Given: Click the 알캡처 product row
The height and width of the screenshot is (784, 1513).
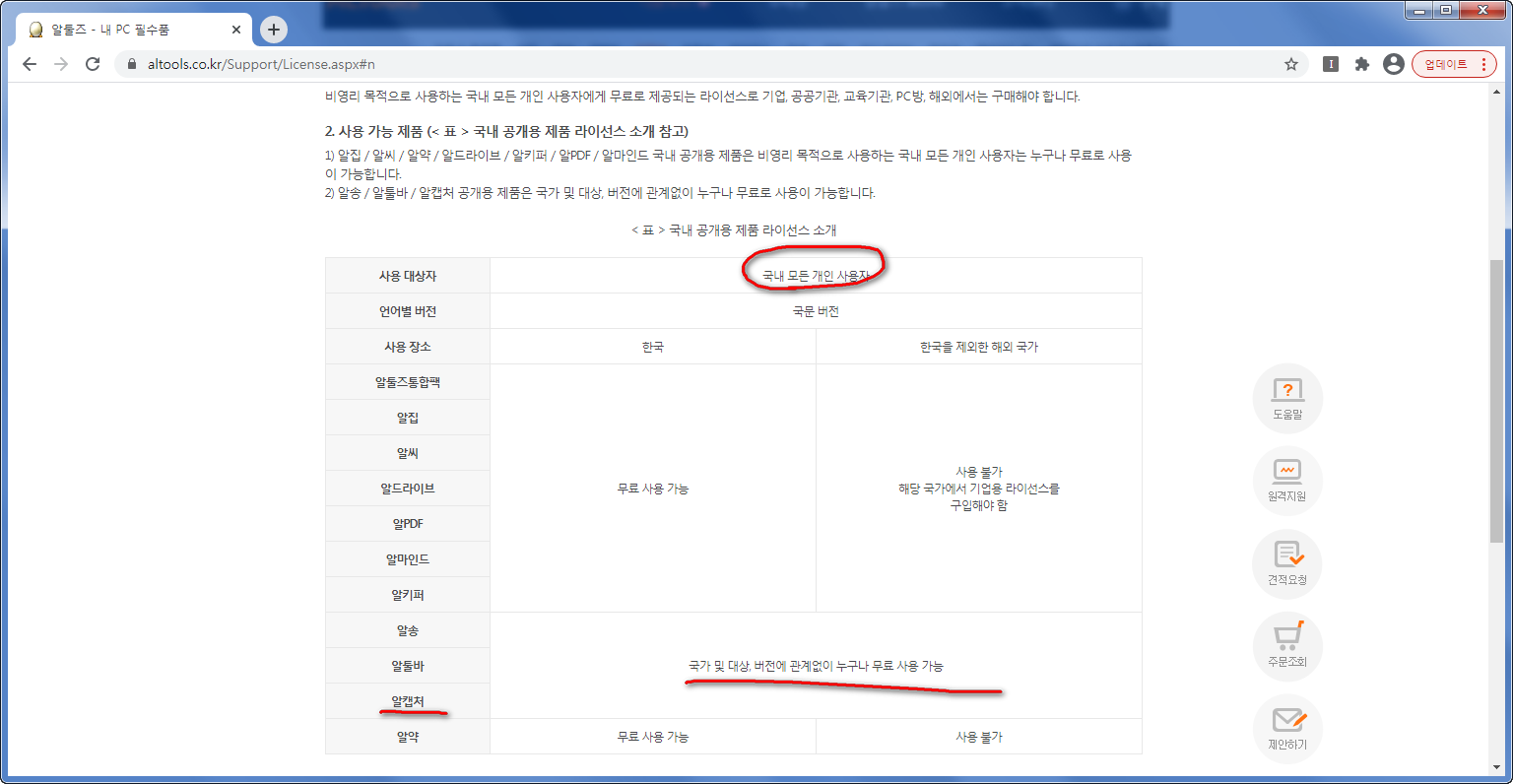Looking at the screenshot, I should pos(408,701).
